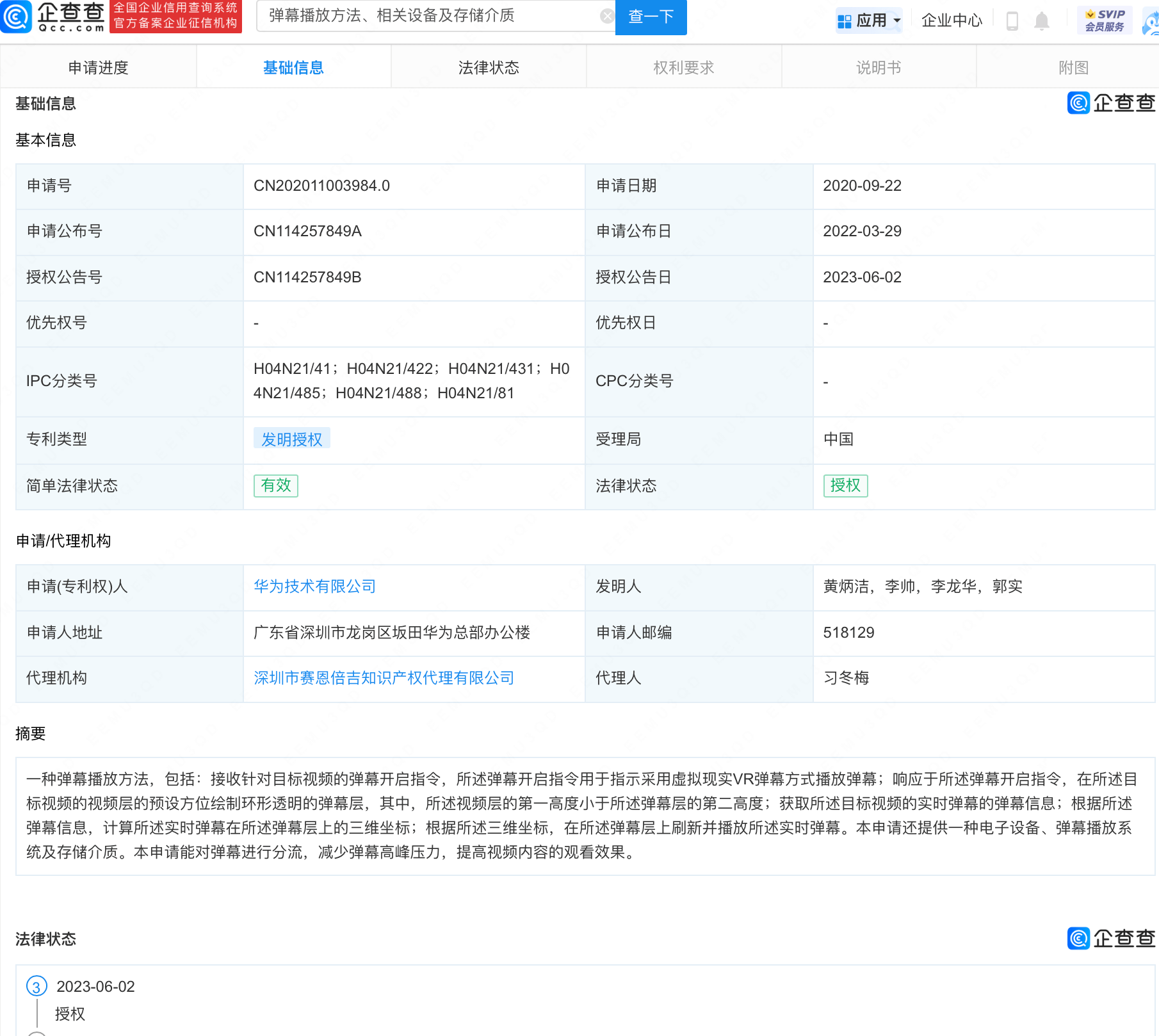Click 企查查 logo next to 法律状态 section
This screenshot has height=1036, width=1159.
pos(1110,939)
